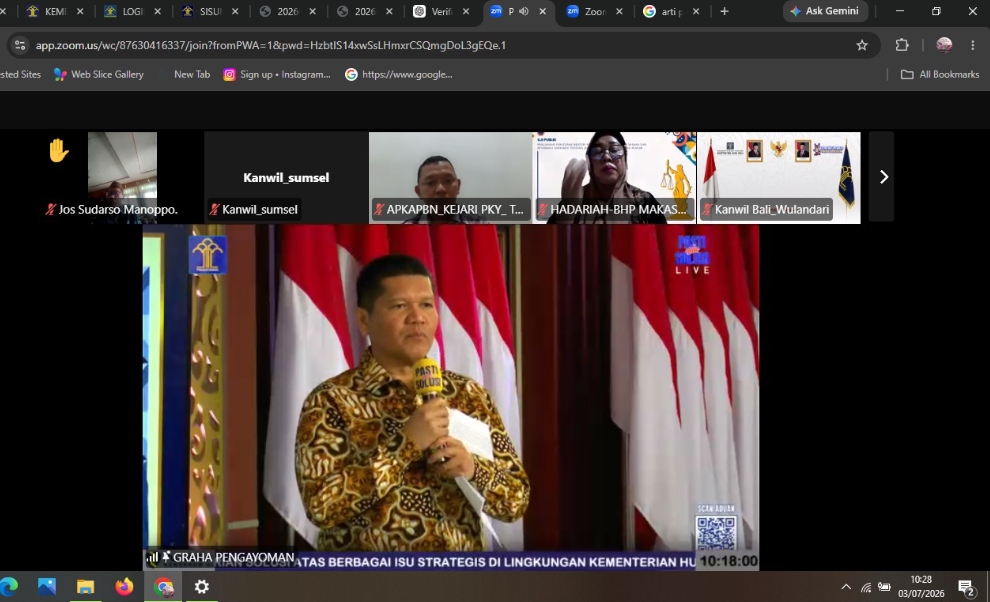Screen dimensions: 990x602
Task: Select the Kanwil_sumsel participant tile
Action: [x=286, y=178]
